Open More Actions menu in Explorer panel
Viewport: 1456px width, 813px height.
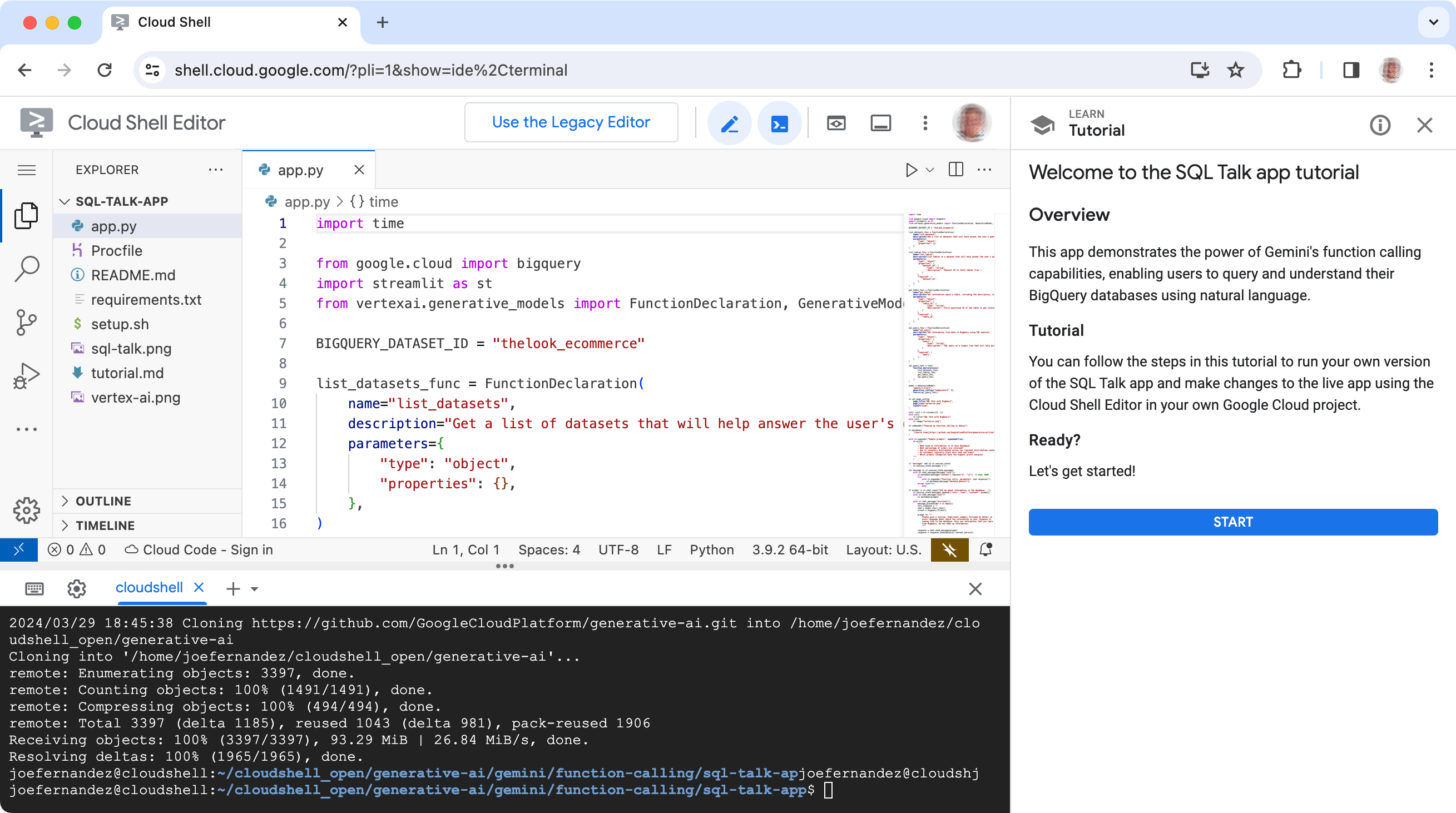click(x=216, y=169)
